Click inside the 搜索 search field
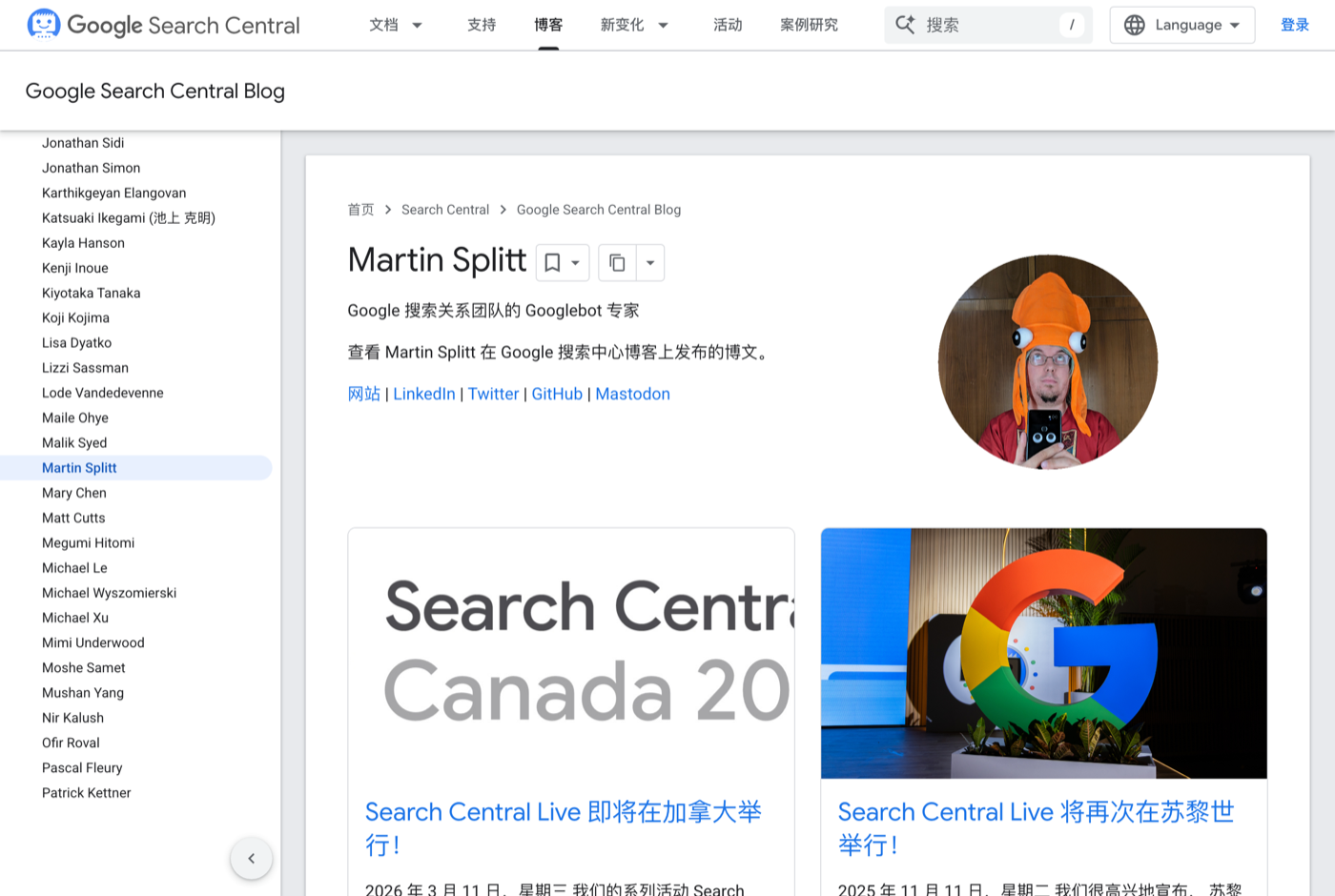The image size is (1335, 896). point(988,25)
